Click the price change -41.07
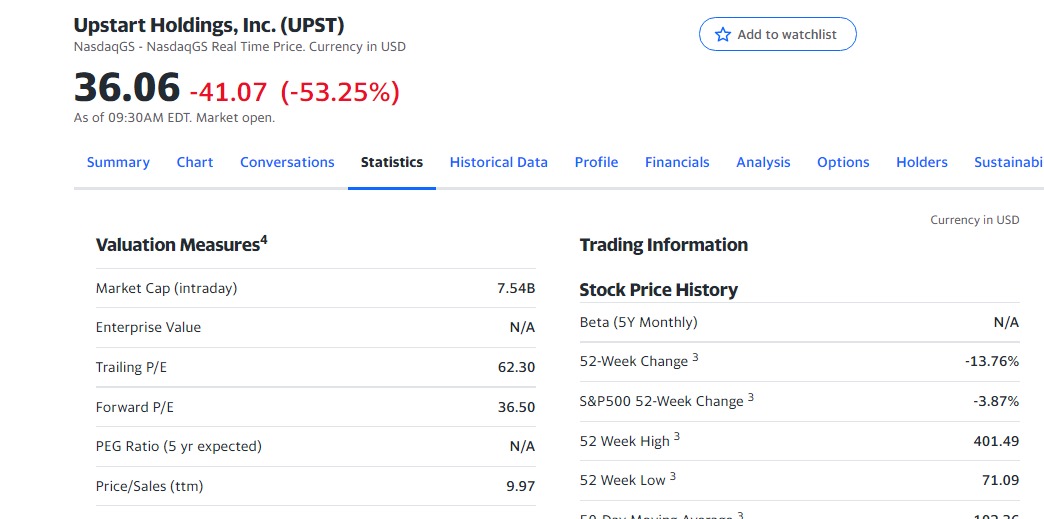The height and width of the screenshot is (519, 1044). pos(228,92)
